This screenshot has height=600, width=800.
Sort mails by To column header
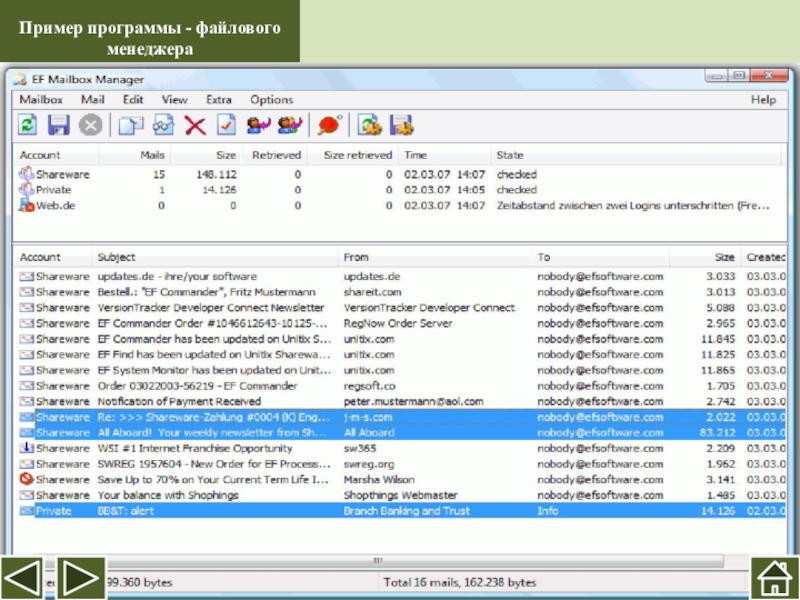click(x=601, y=257)
